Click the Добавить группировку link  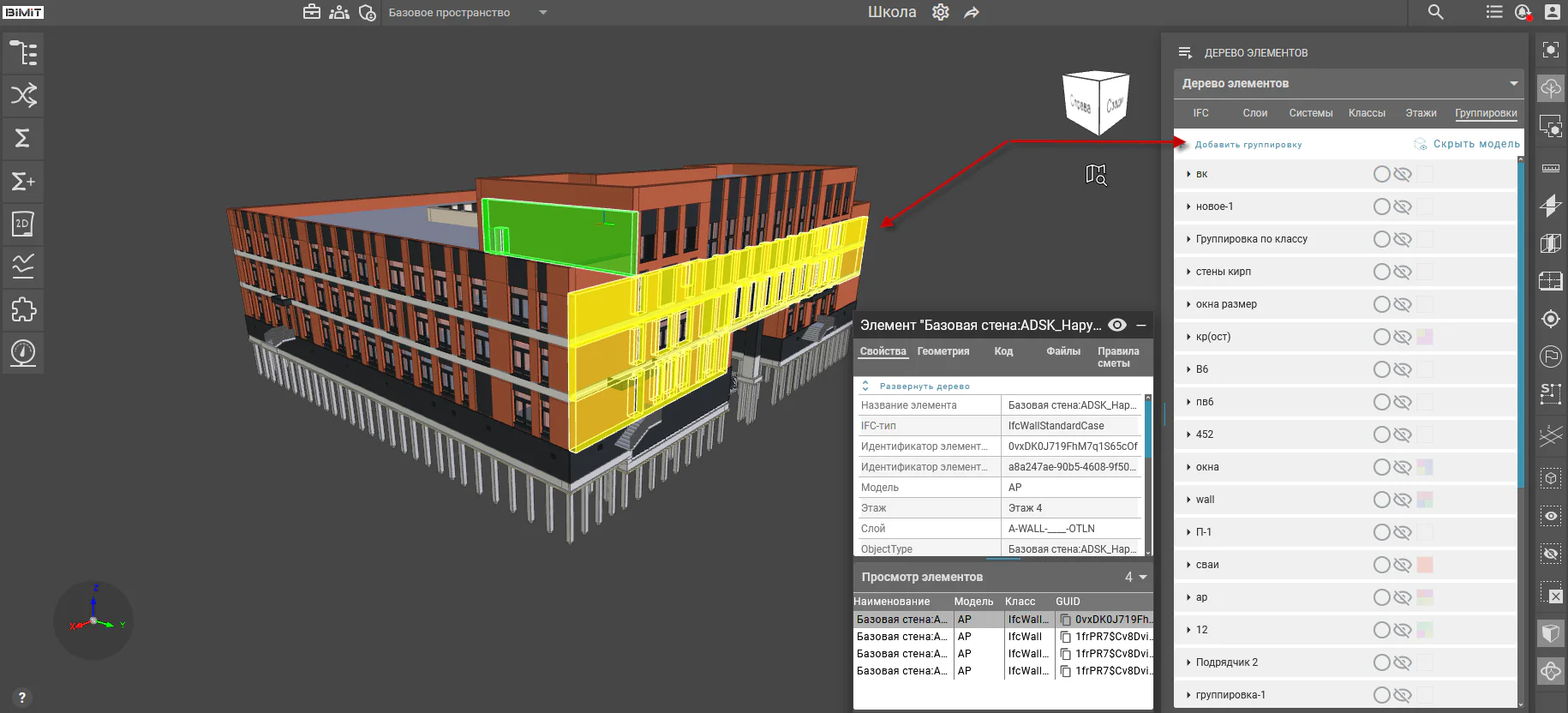pyautogui.click(x=1248, y=145)
